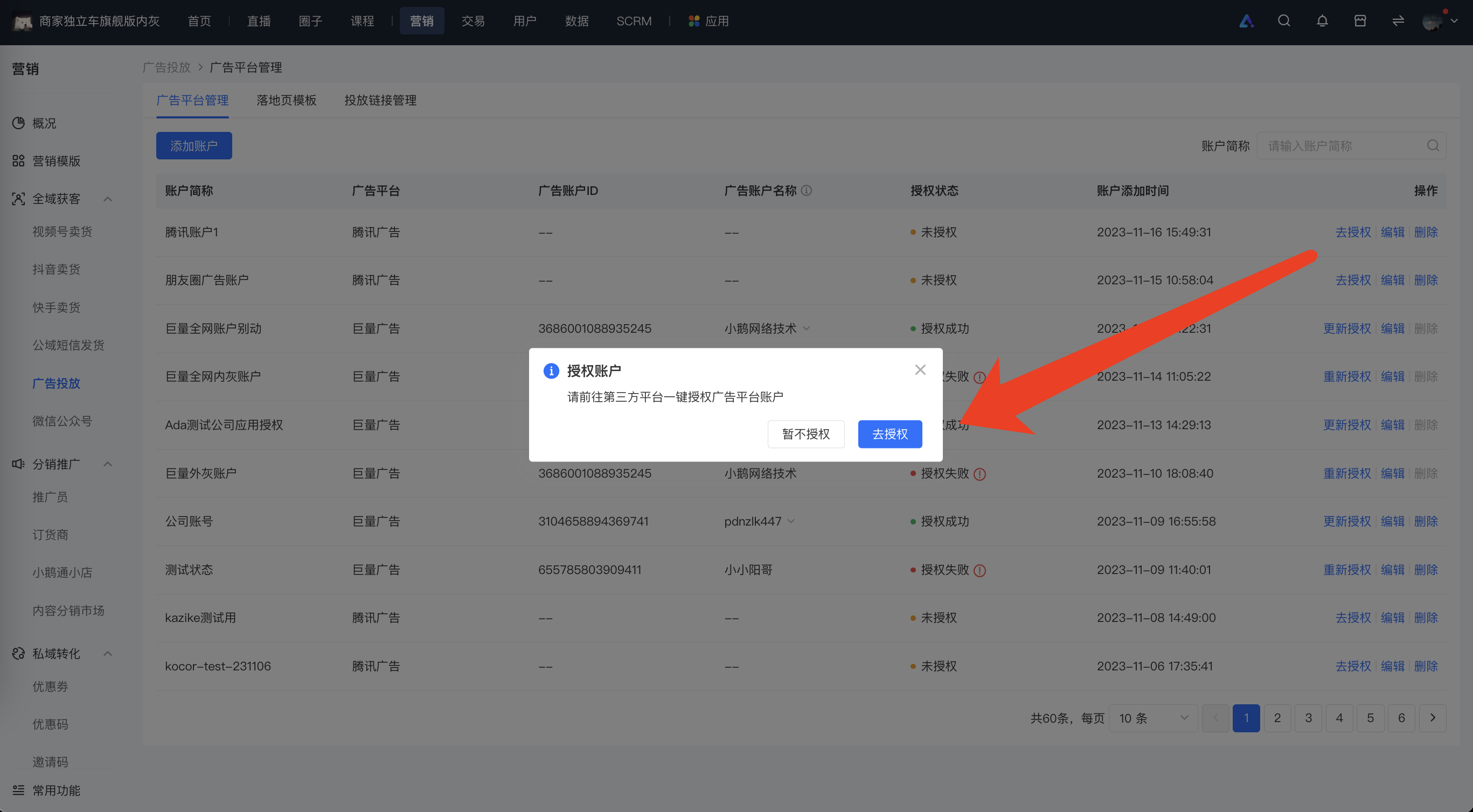The width and height of the screenshot is (1473, 812).
Task: Click 编辑 link for kazike测试用 row
Action: [1392, 618]
